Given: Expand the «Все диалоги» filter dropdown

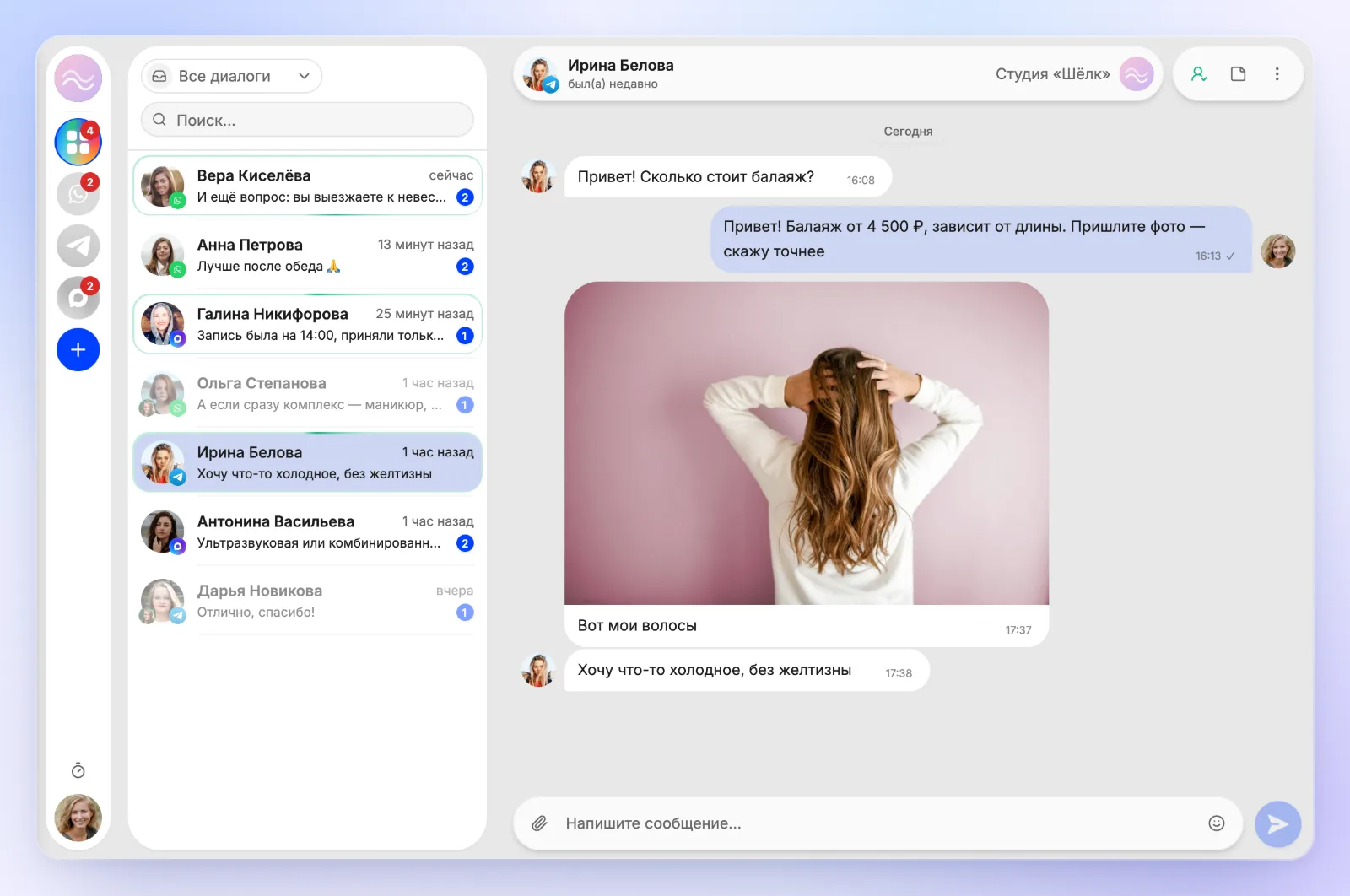Looking at the screenshot, I should [231, 76].
